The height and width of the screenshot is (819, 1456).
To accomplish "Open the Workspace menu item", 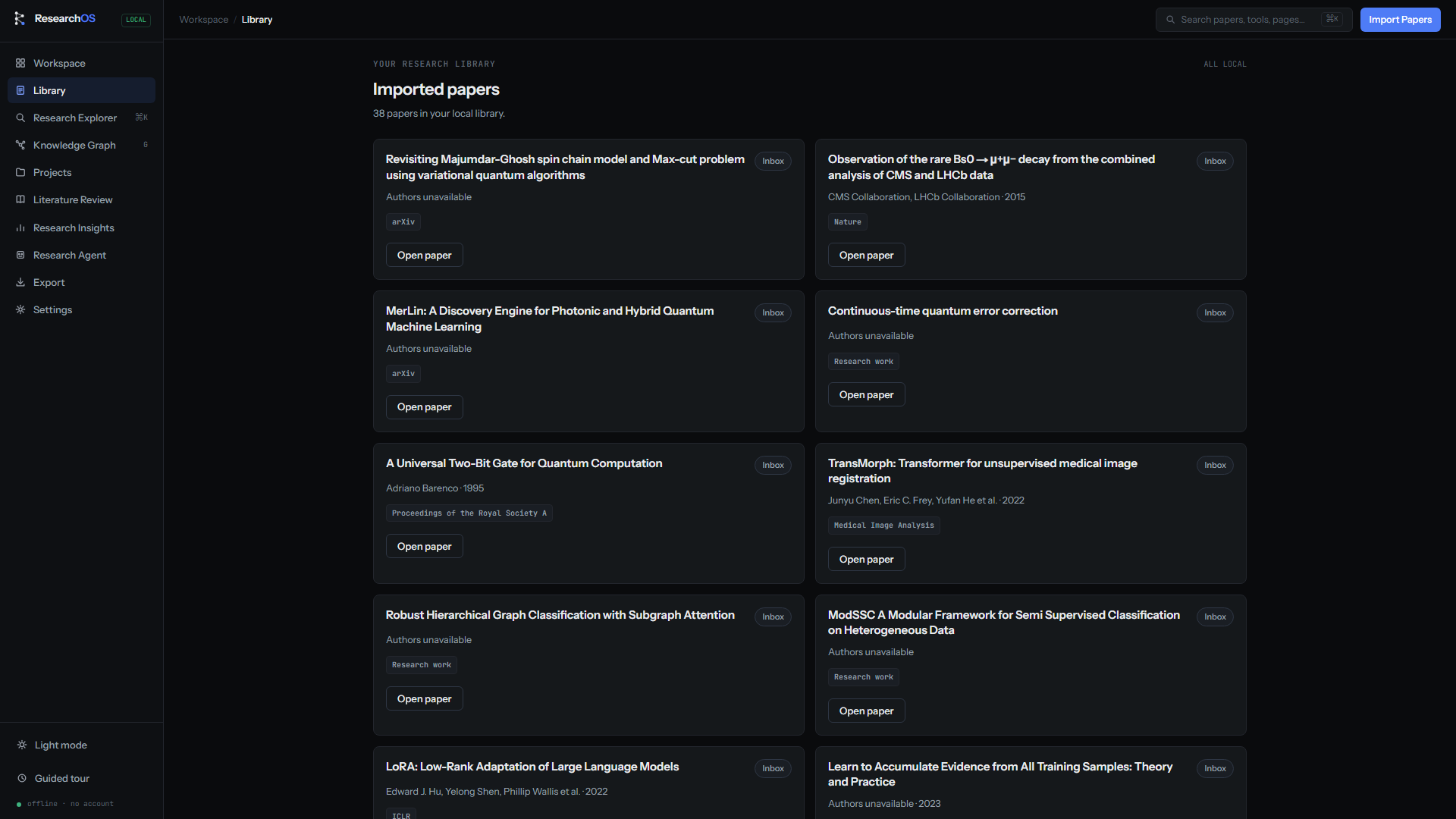I will coord(81,63).
